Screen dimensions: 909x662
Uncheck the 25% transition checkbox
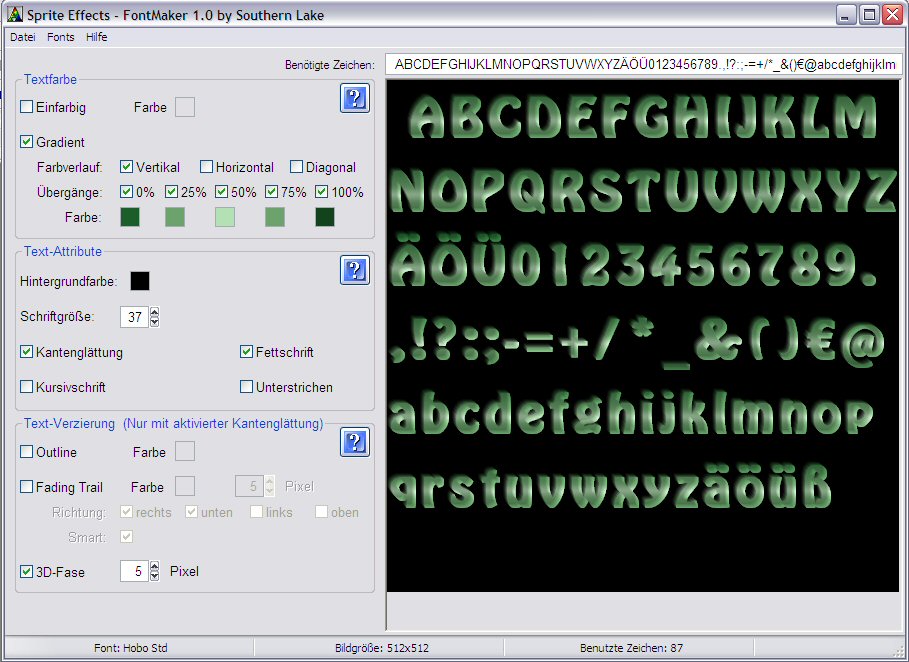[171, 192]
